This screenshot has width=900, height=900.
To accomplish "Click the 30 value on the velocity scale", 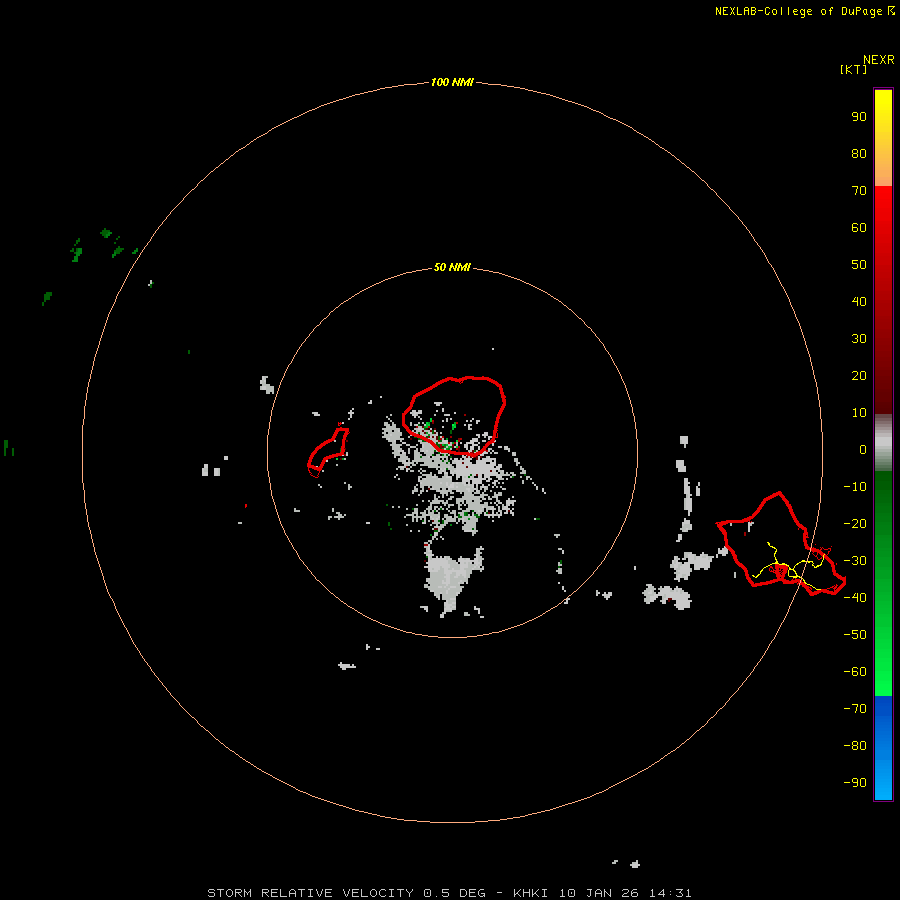I will 859,339.
